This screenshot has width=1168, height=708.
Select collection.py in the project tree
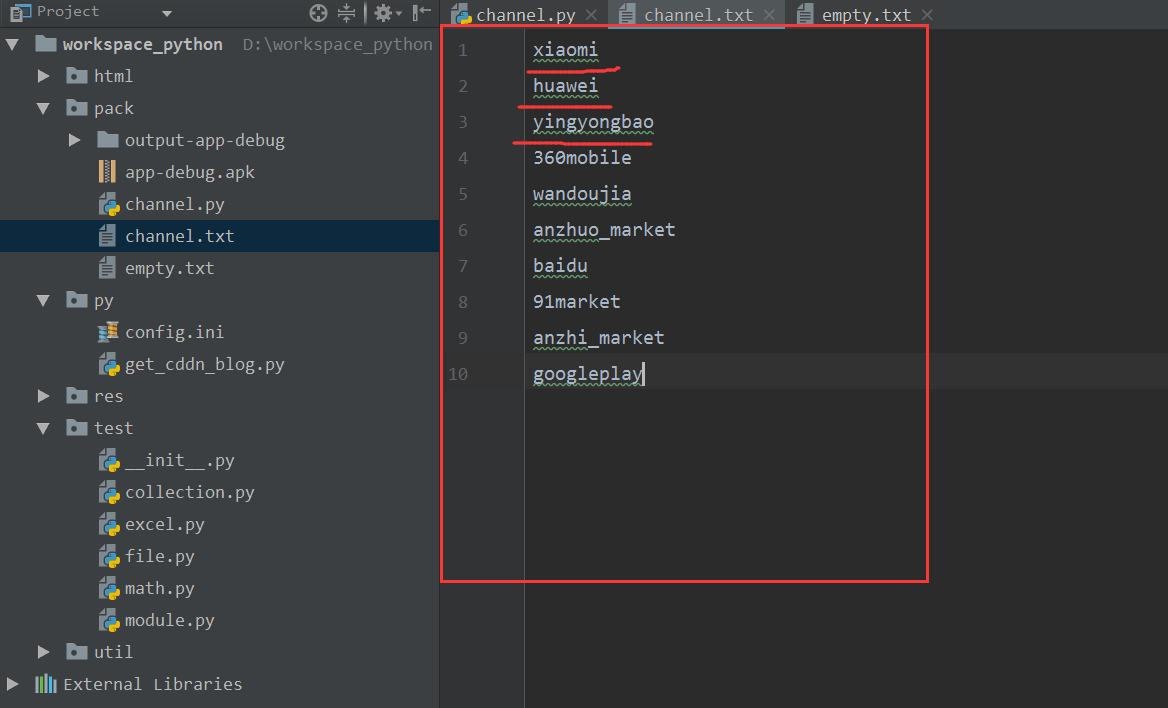point(189,493)
